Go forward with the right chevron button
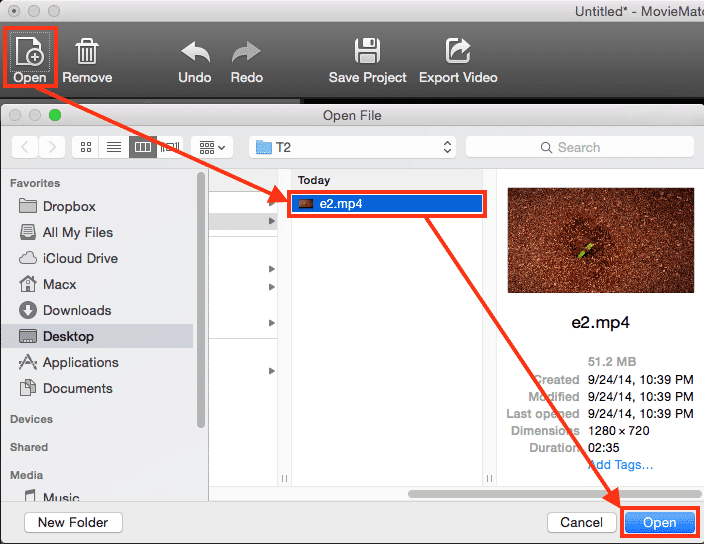Image resolution: width=704 pixels, height=544 pixels. [x=52, y=147]
